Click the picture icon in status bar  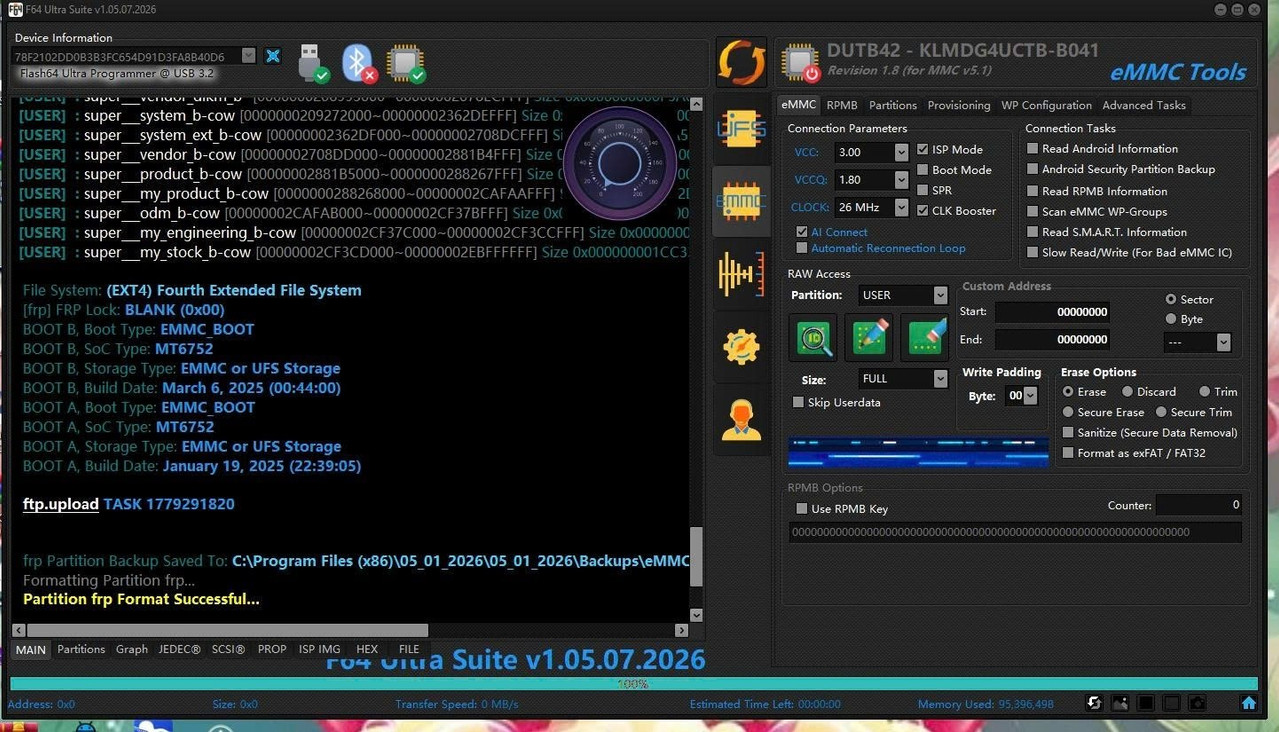point(1120,704)
